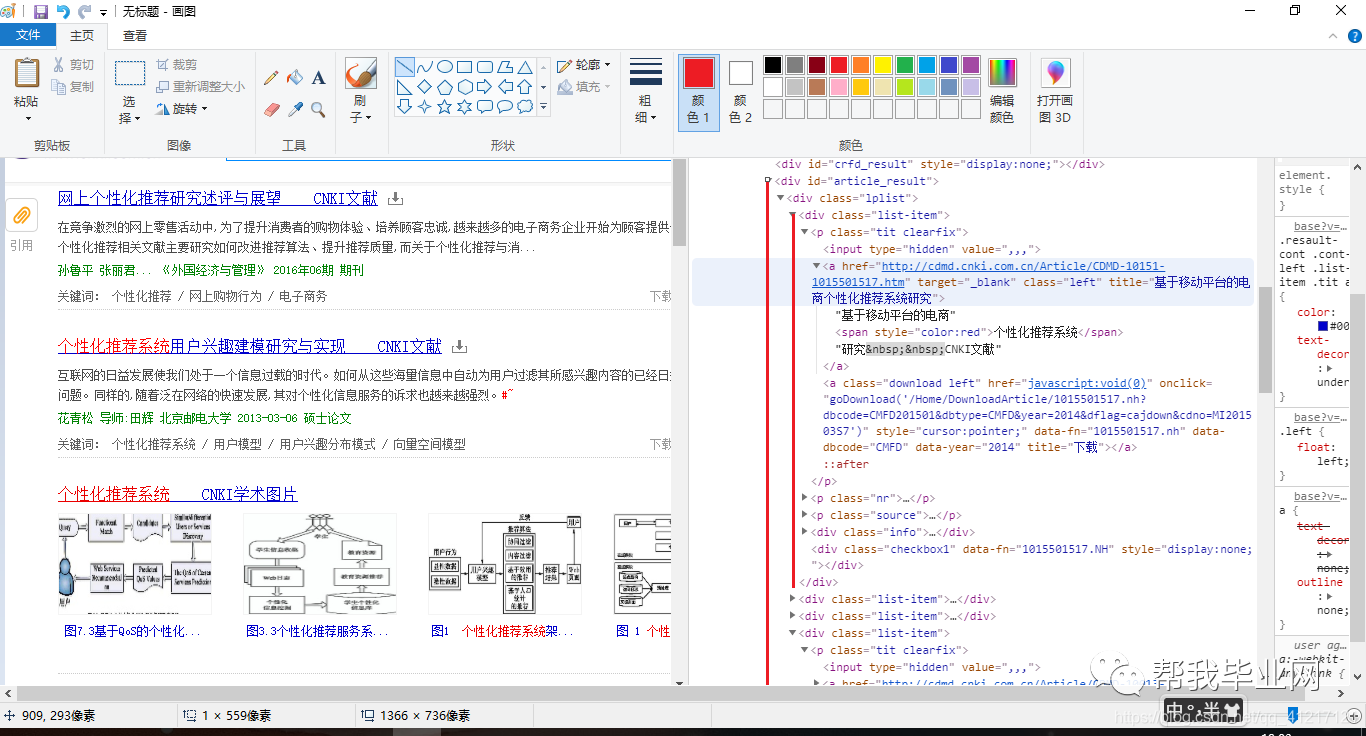Screen dimensions: 1366x736
Task: Open the 粗细 line thickness dropdown
Action: click(646, 91)
